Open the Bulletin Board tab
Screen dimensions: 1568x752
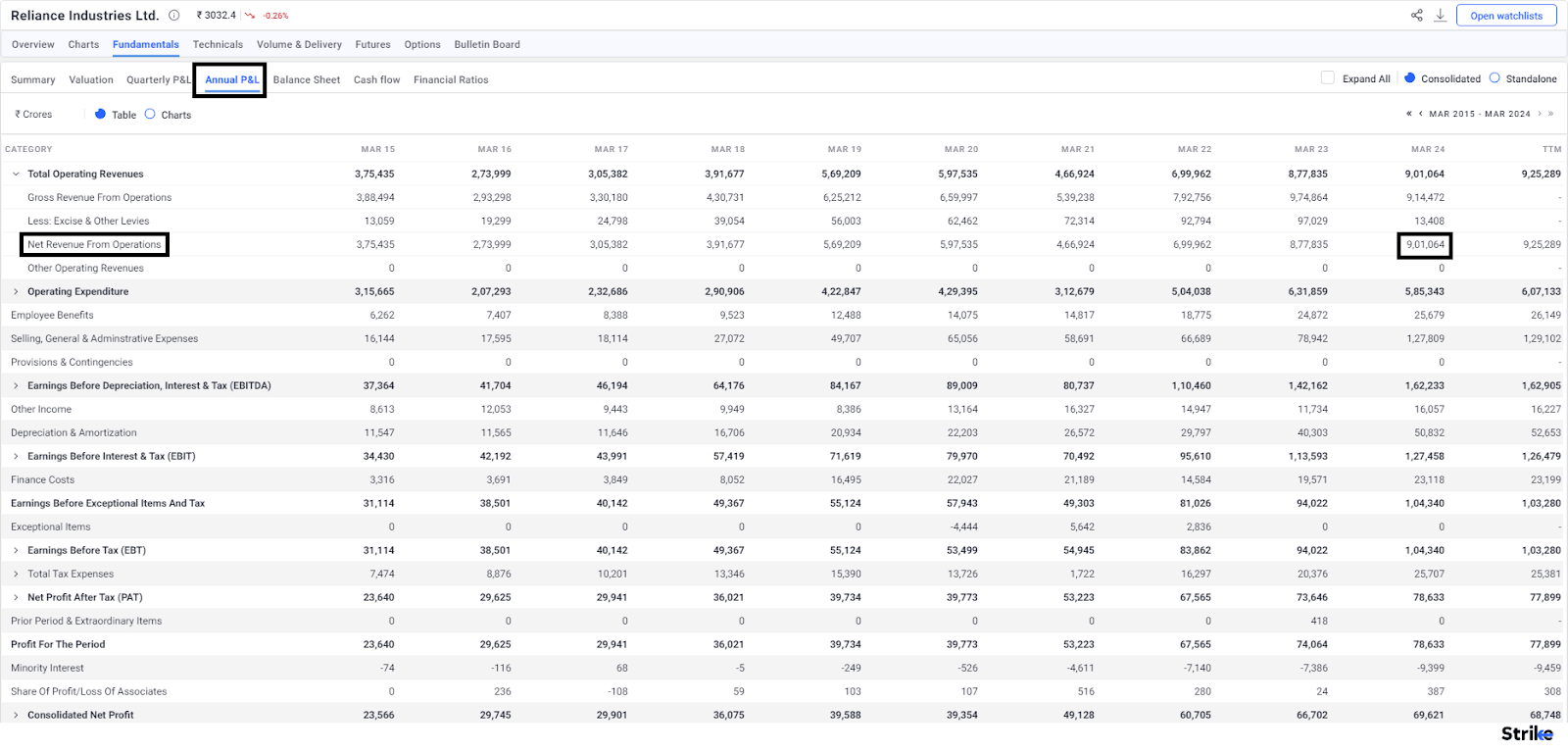487,44
